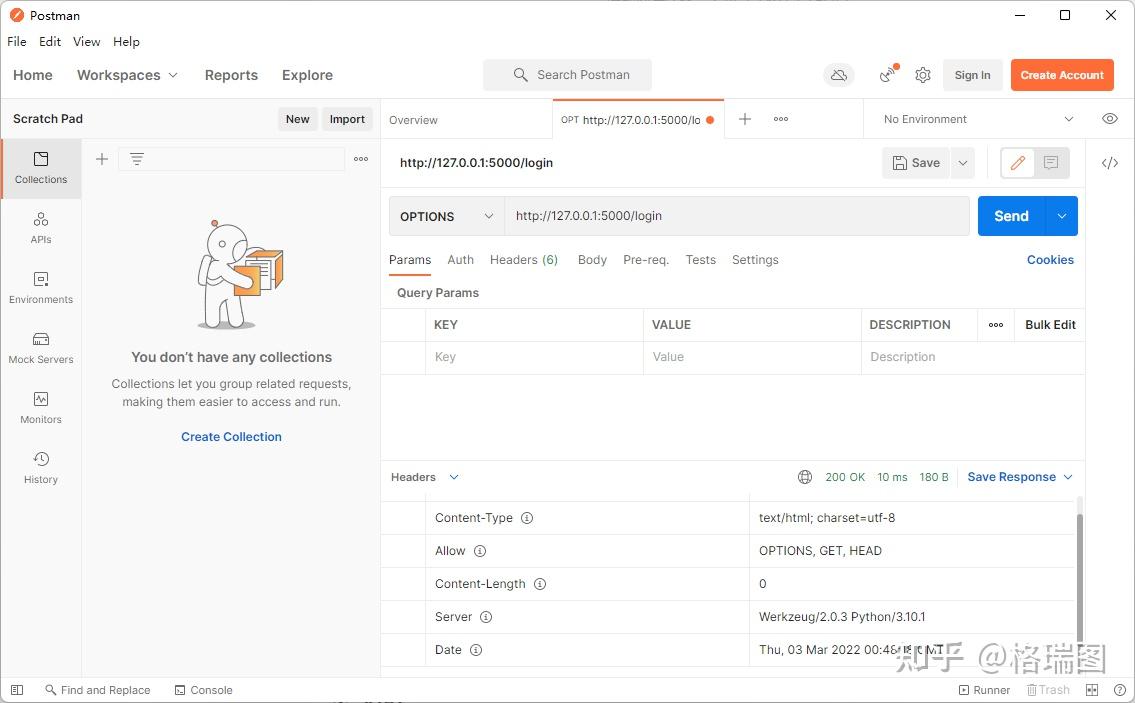1135x703 pixels.
Task: Expand the Workspaces dropdown
Action: tap(127, 75)
